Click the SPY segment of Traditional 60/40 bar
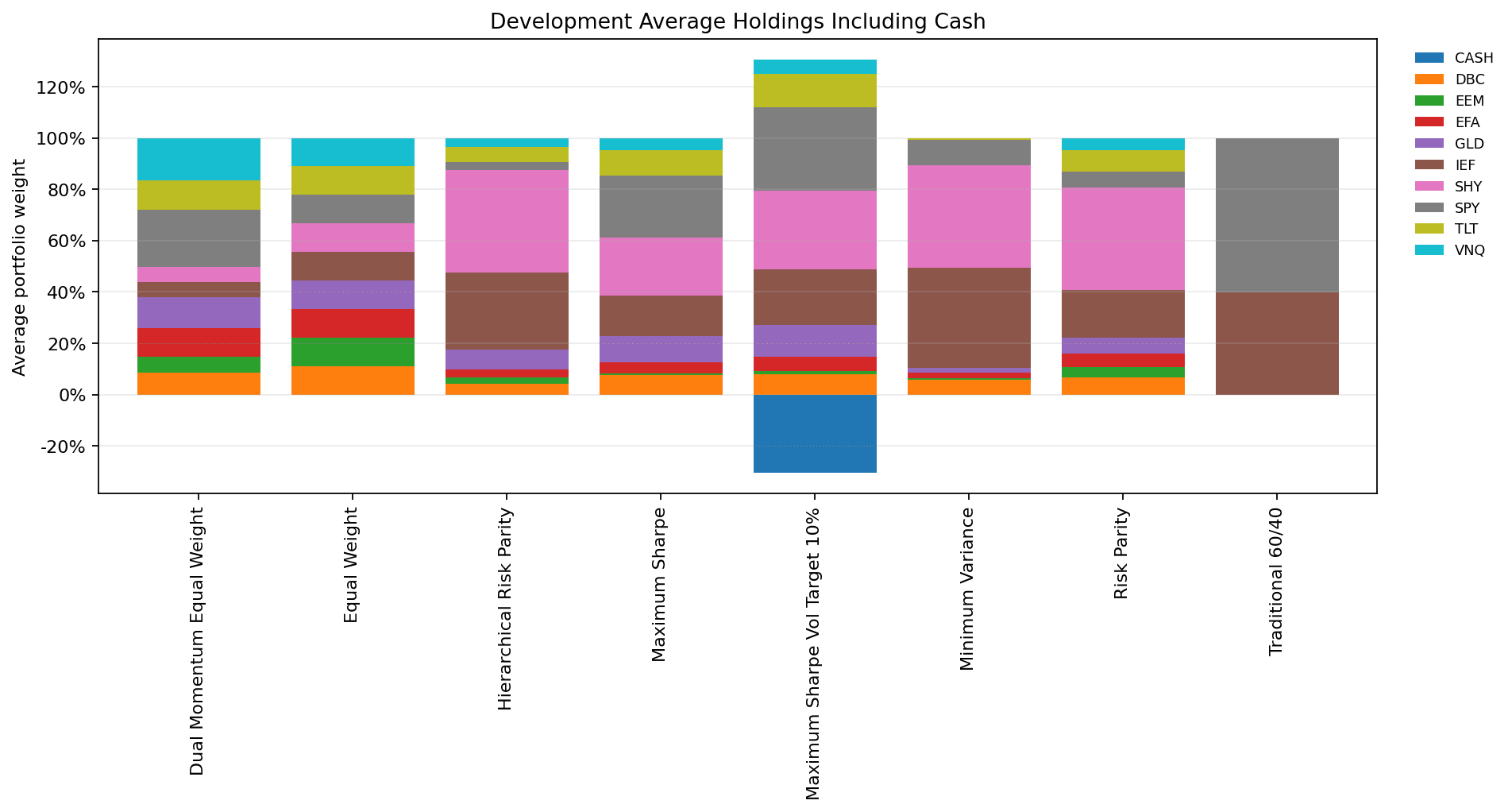 tap(1277, 215)
